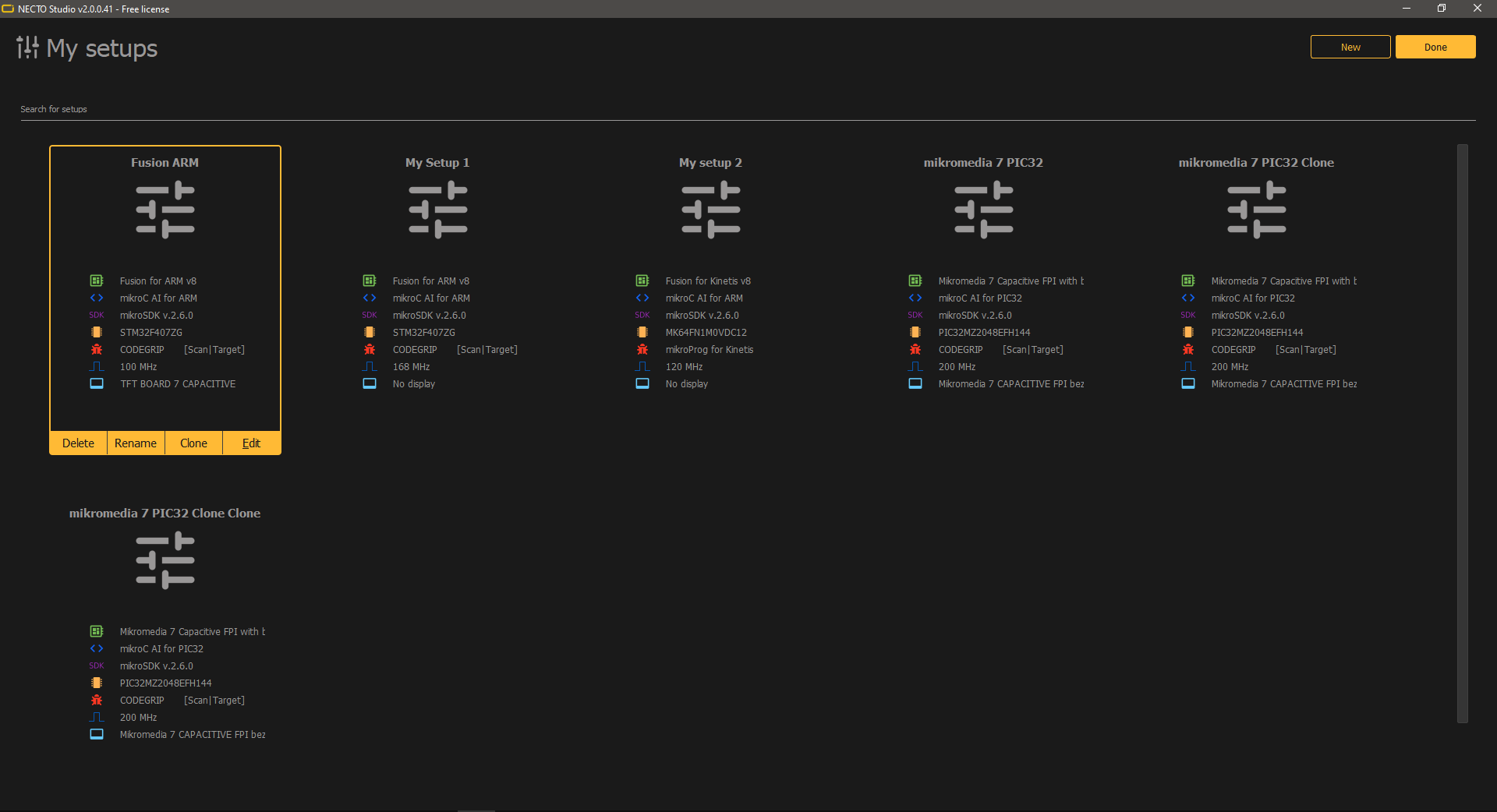Screen dimensions: 1497x812
Task: Click display icon next to TFT BOARD 7 CAPACITIVE
Action: point(97,383)
